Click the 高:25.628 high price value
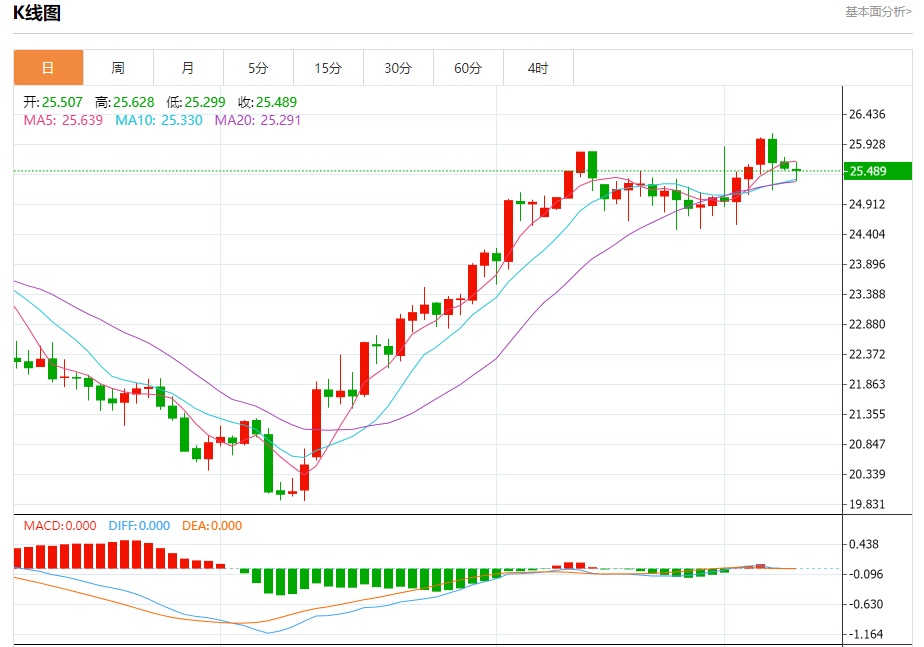The width and height of the screenshot is (924, 647). 125,102
